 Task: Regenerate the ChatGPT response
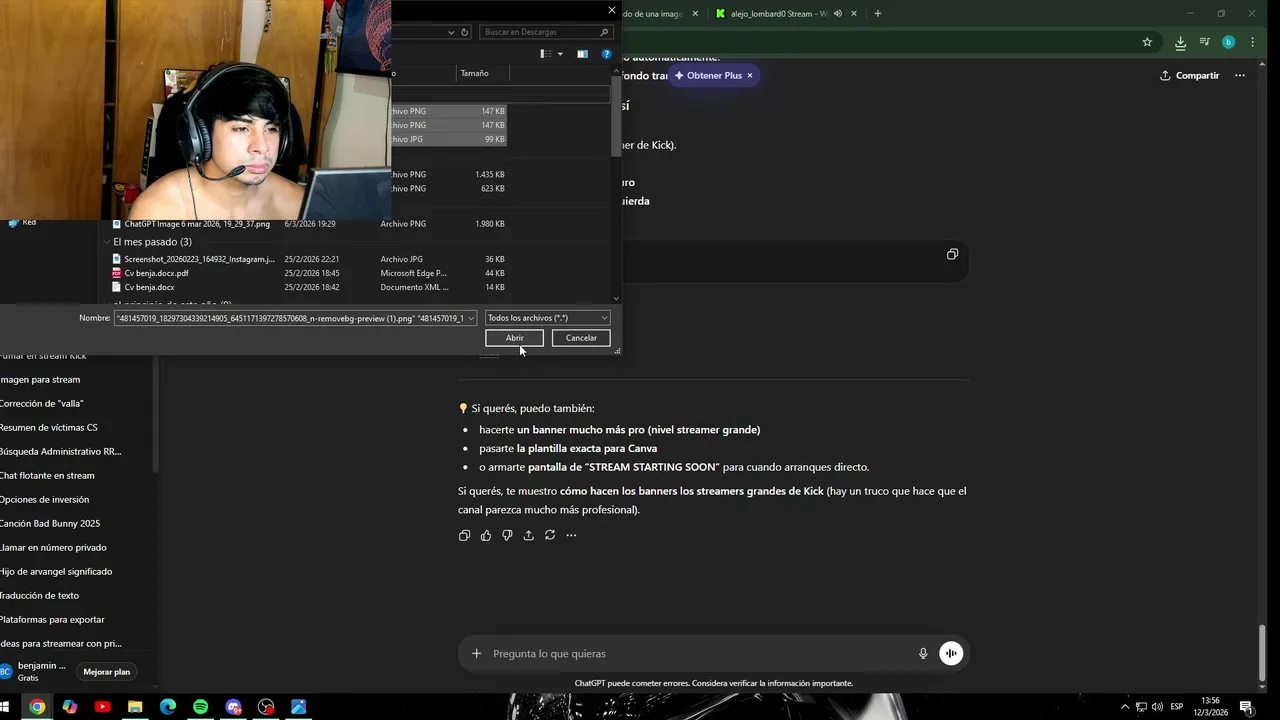tap(550, 535)
